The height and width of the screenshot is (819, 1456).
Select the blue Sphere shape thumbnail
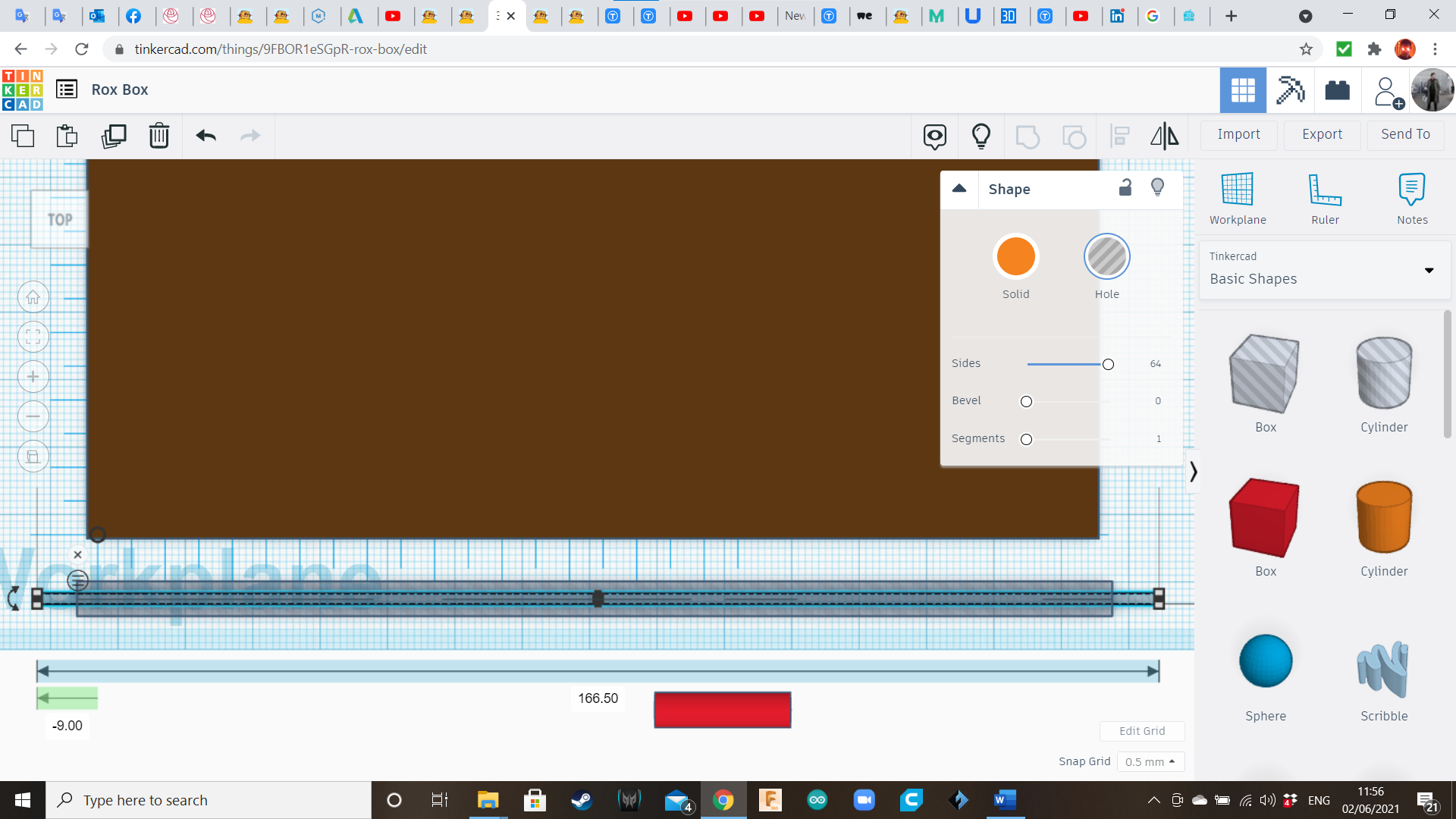point(1265,661)
